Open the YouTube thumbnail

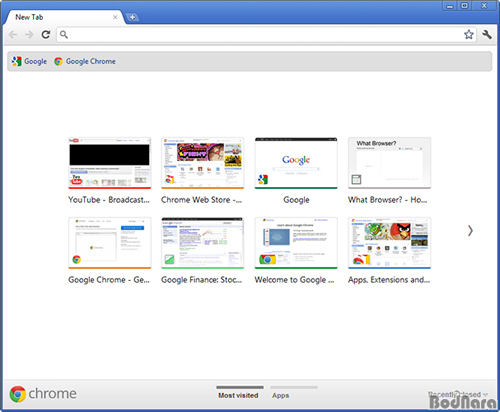coord(110,163)
